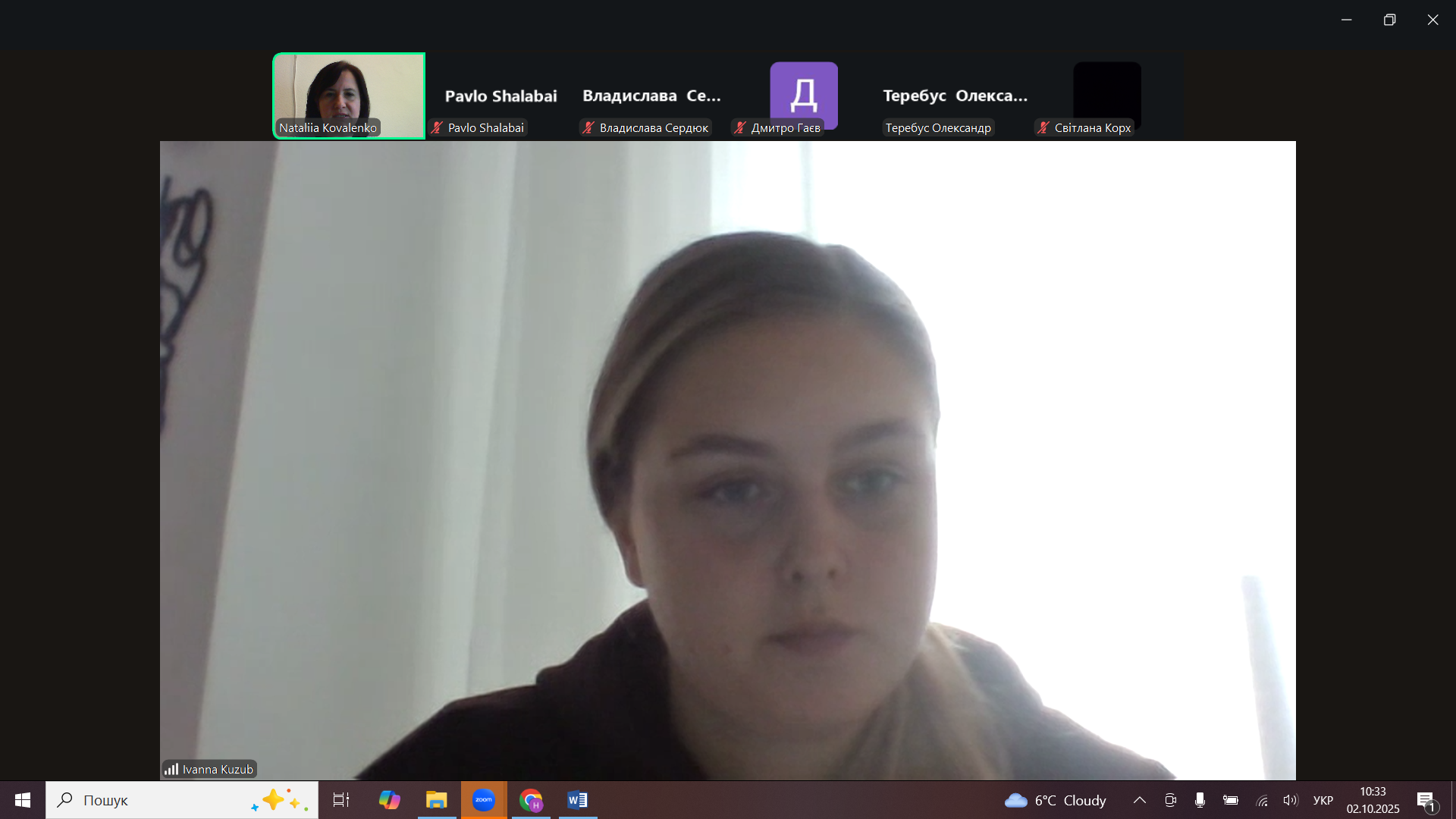Click the signal strength icon beside Ivanna Kuzub
The height and width of the screenshot is (819, 1456).
[x=171, y=769]
